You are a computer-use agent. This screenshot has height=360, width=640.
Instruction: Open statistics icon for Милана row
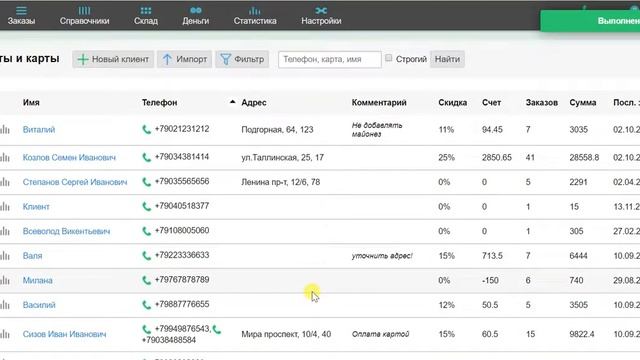pos(5,280)
